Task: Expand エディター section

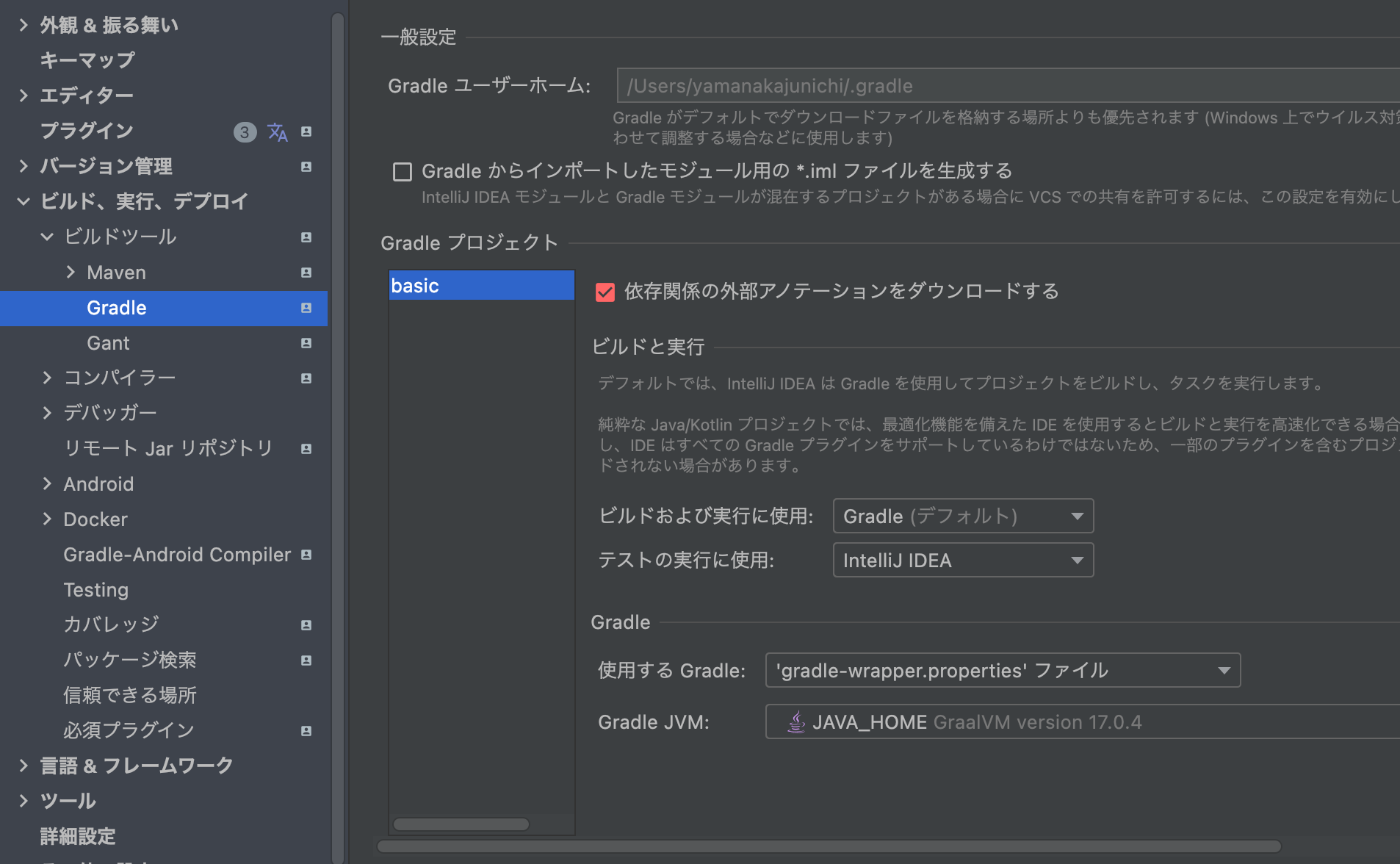Action: (24, 96)
